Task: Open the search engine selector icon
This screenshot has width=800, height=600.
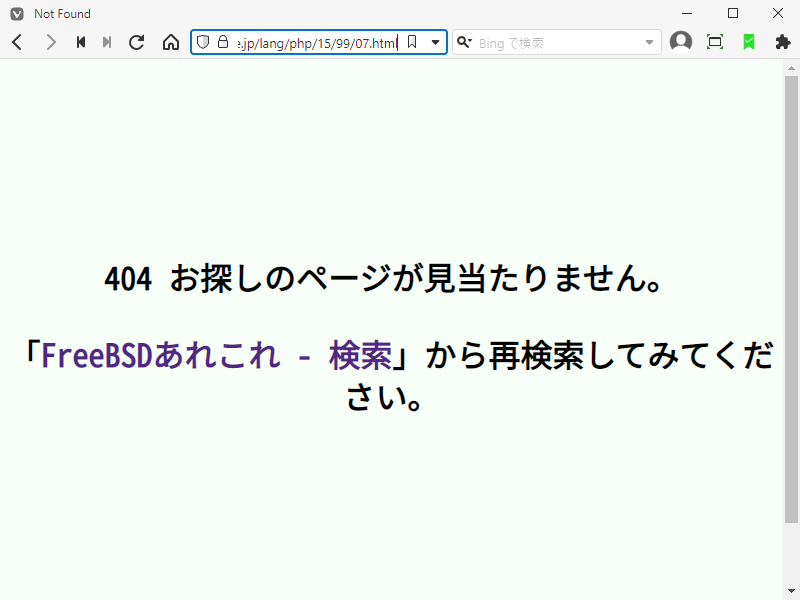Action: [x=464, y=42]
